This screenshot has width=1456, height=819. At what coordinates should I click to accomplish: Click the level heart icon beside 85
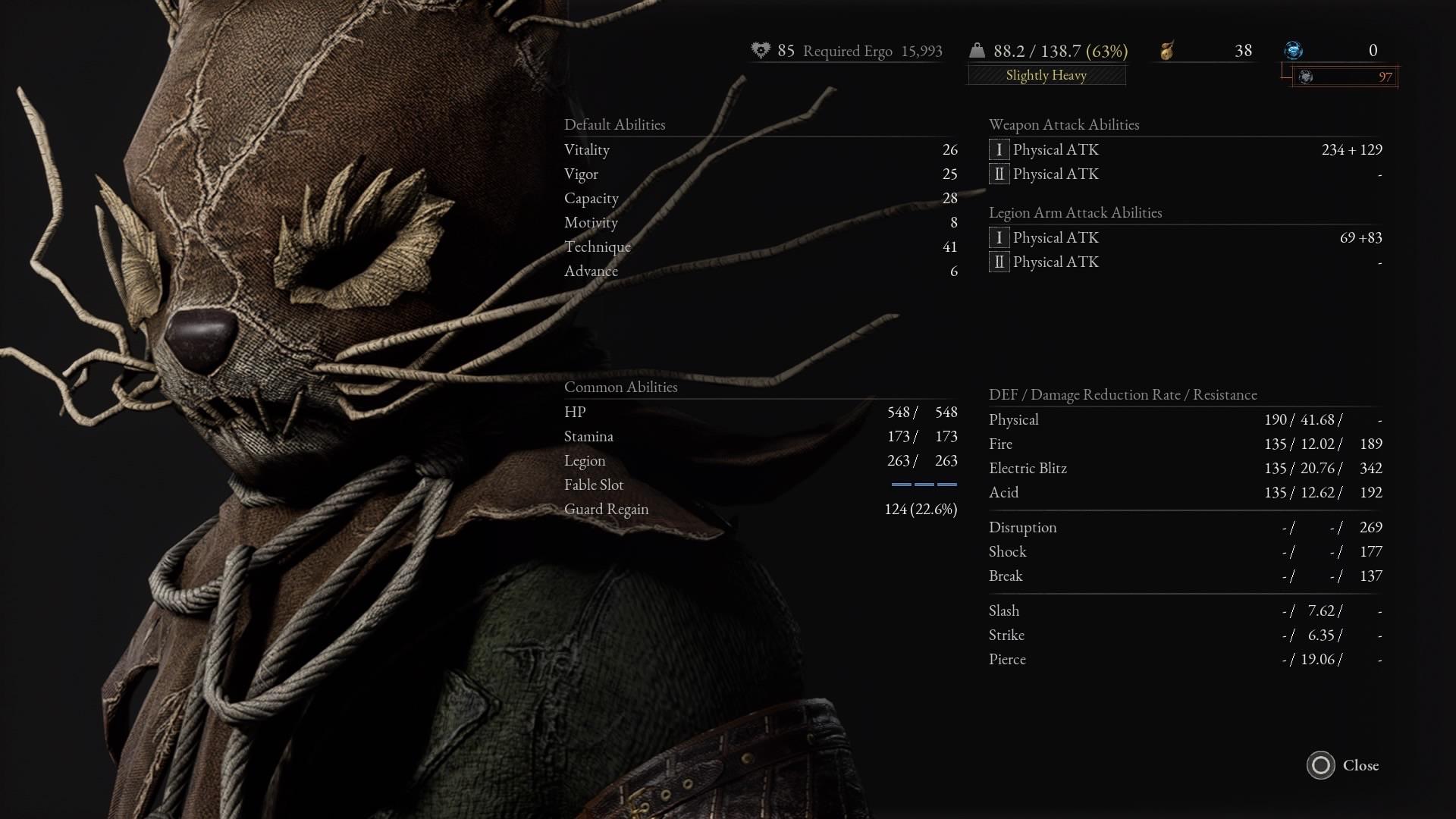click(761, 50)
